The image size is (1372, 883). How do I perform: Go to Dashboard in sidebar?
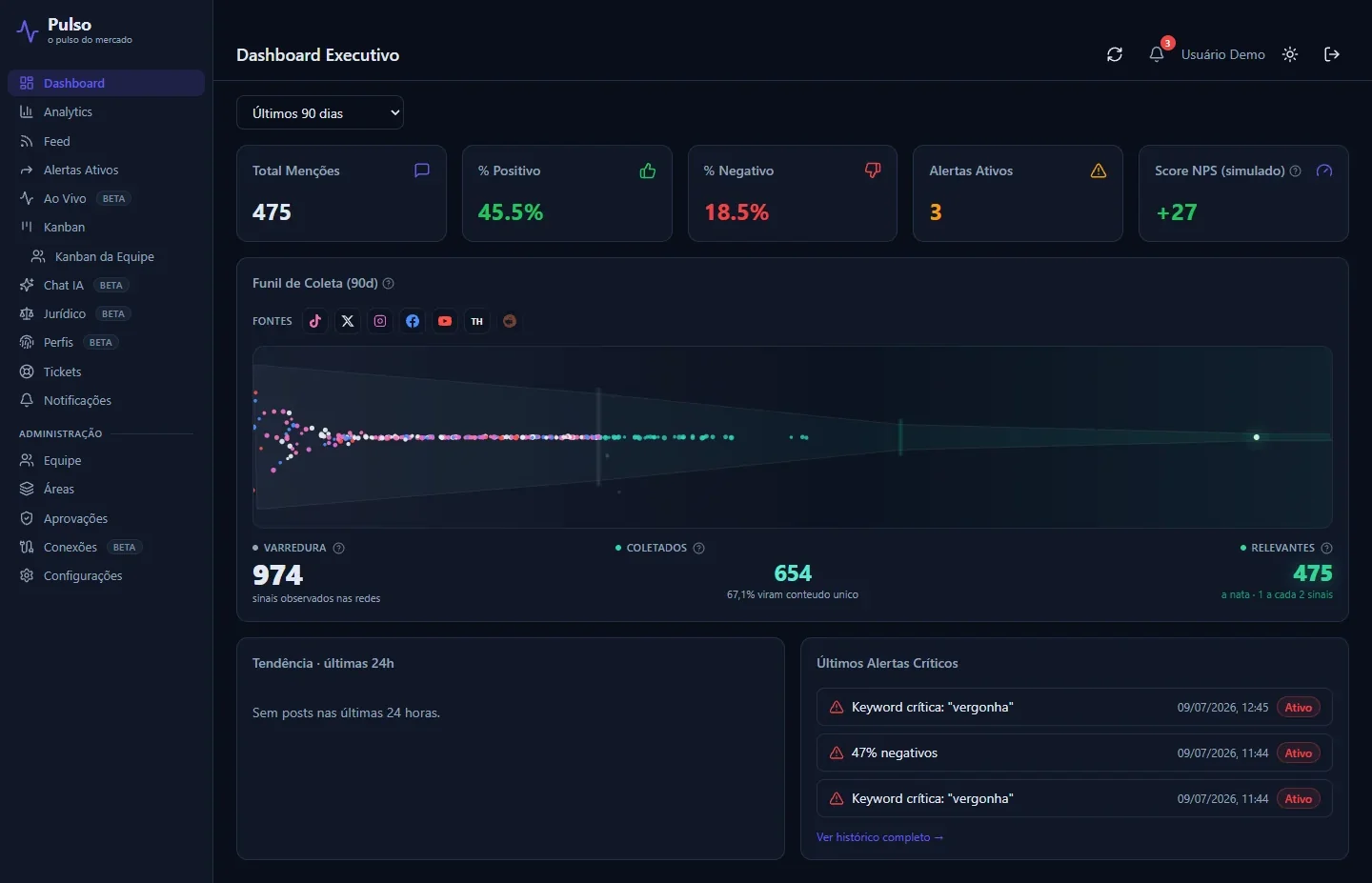tap(106, 83)
